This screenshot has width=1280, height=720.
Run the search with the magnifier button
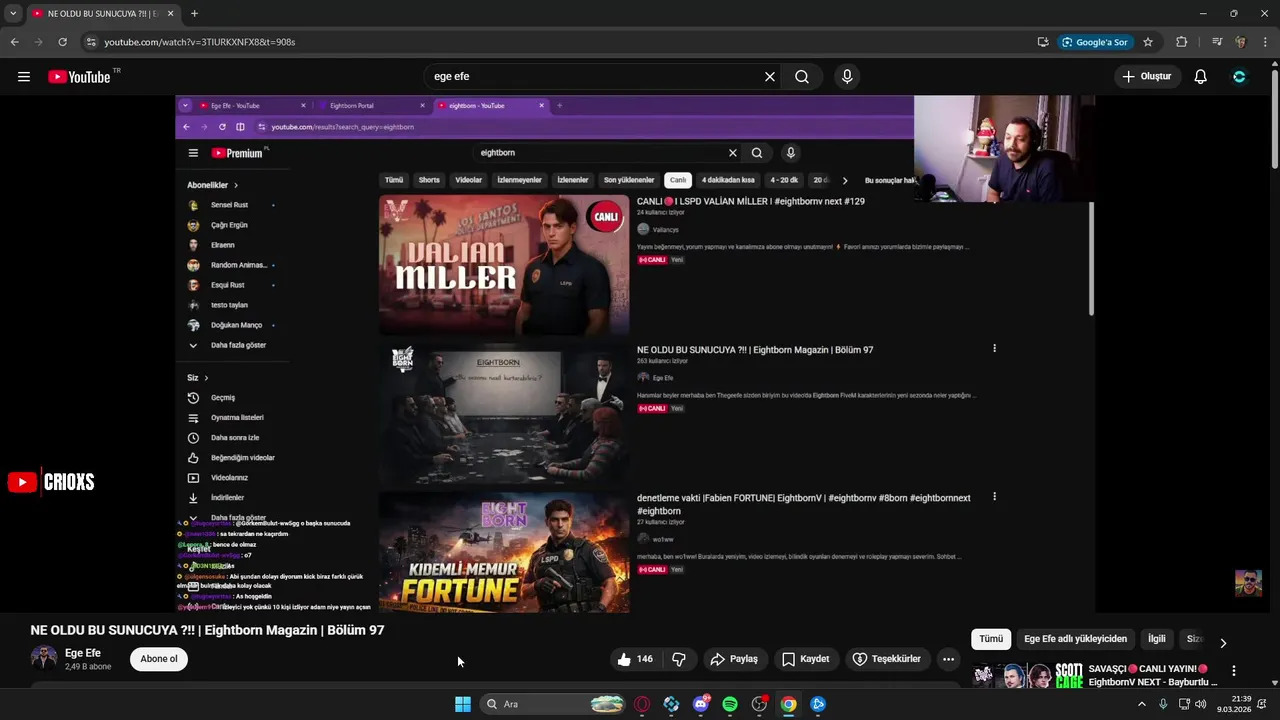click(x=802, y=77)
